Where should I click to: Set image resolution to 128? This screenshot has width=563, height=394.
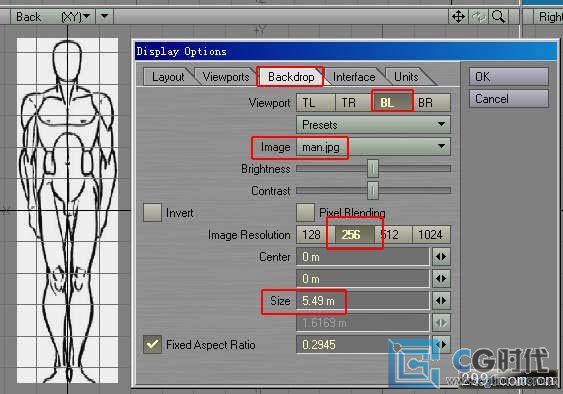[315, 235]
